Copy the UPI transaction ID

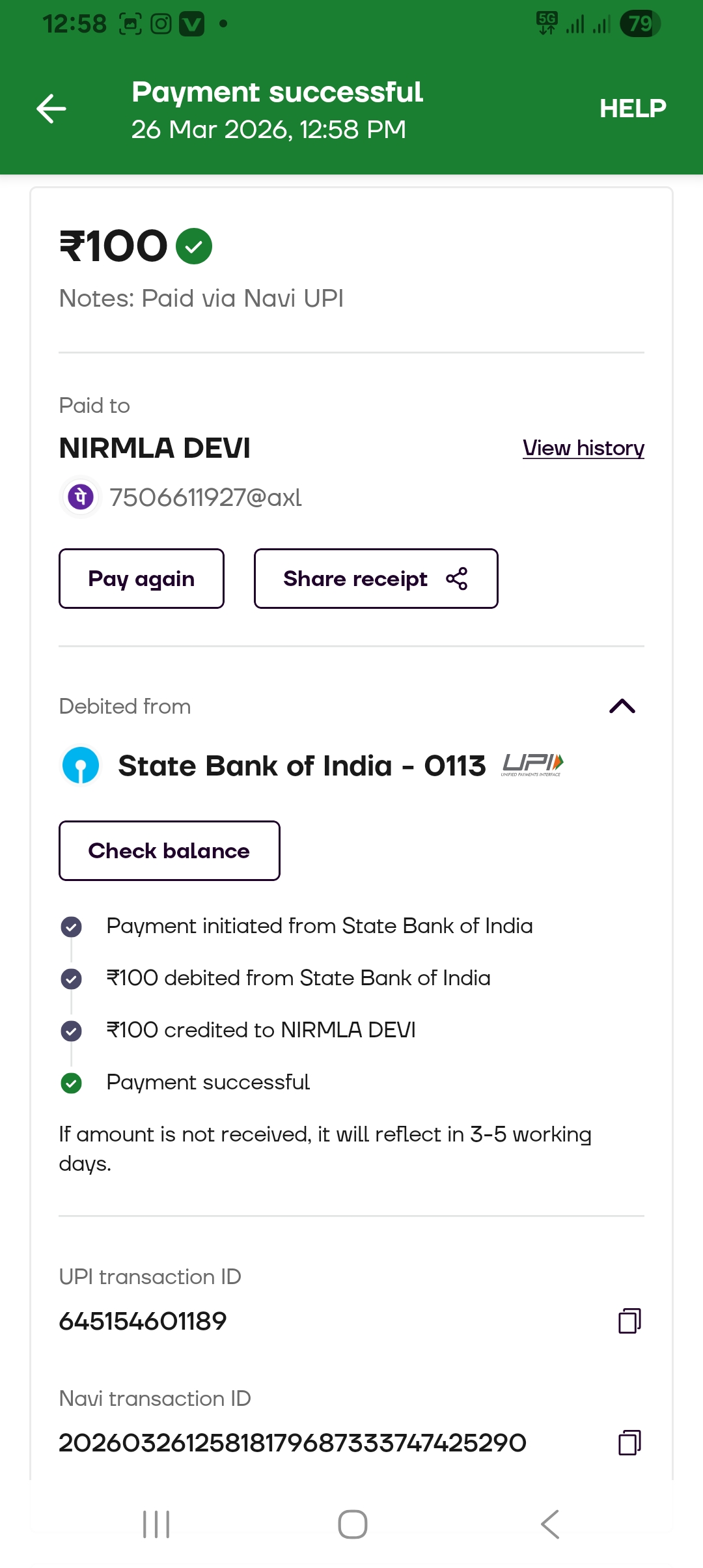pos(629,1321)
